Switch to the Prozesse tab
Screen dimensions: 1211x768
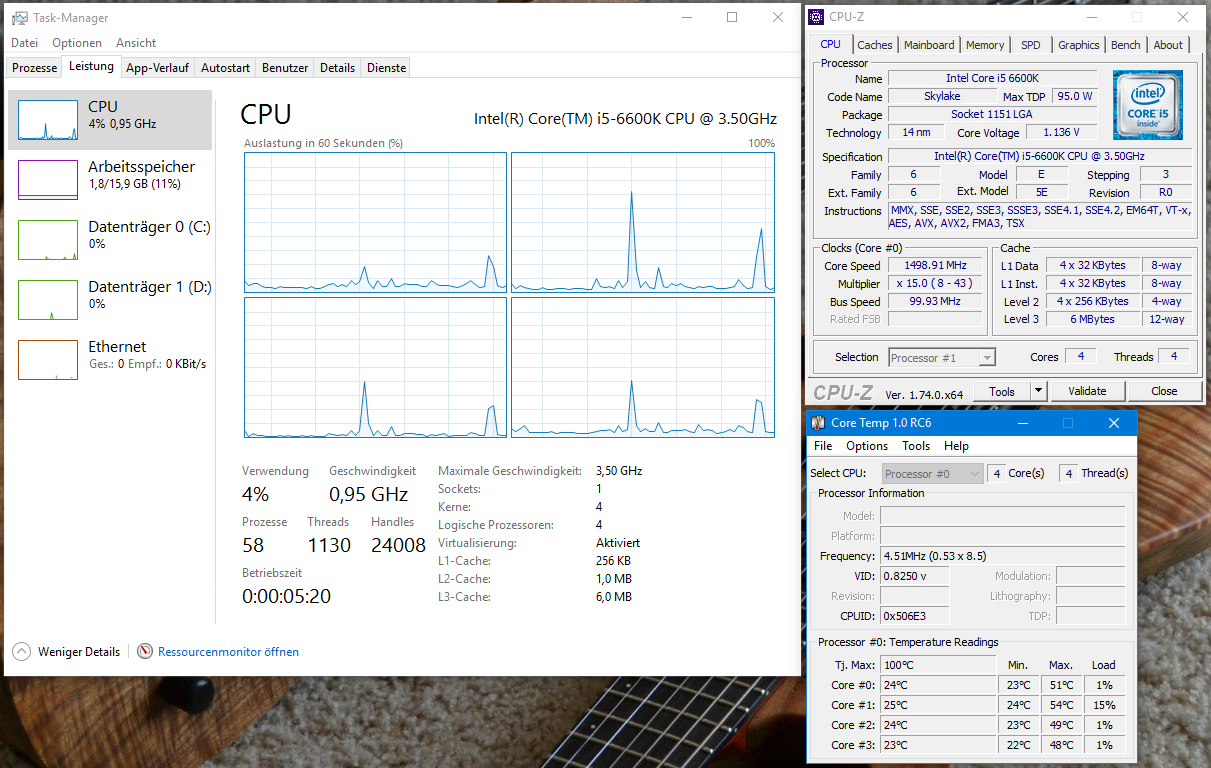[x=35, y=68]
